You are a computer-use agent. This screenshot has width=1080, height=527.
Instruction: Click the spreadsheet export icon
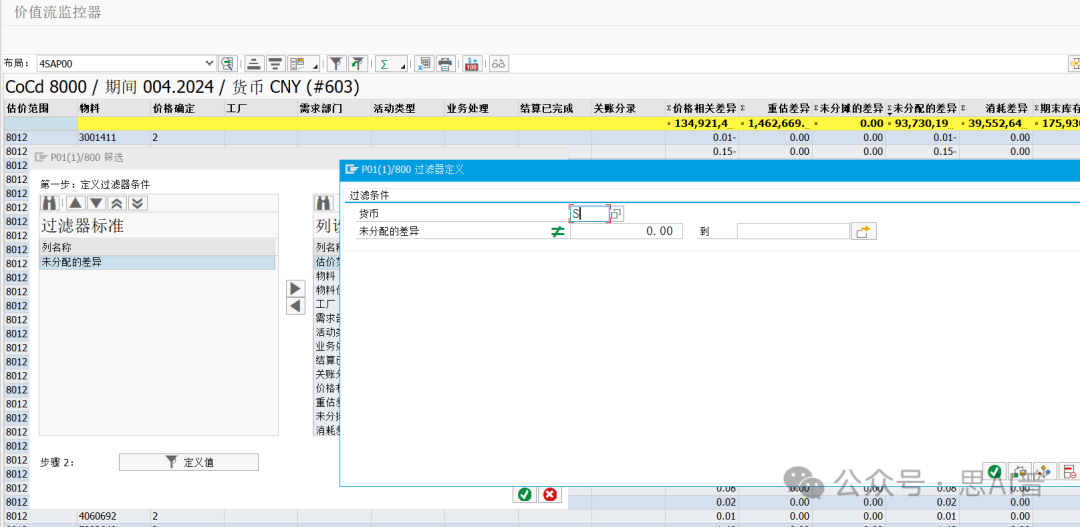coord(423,64)
